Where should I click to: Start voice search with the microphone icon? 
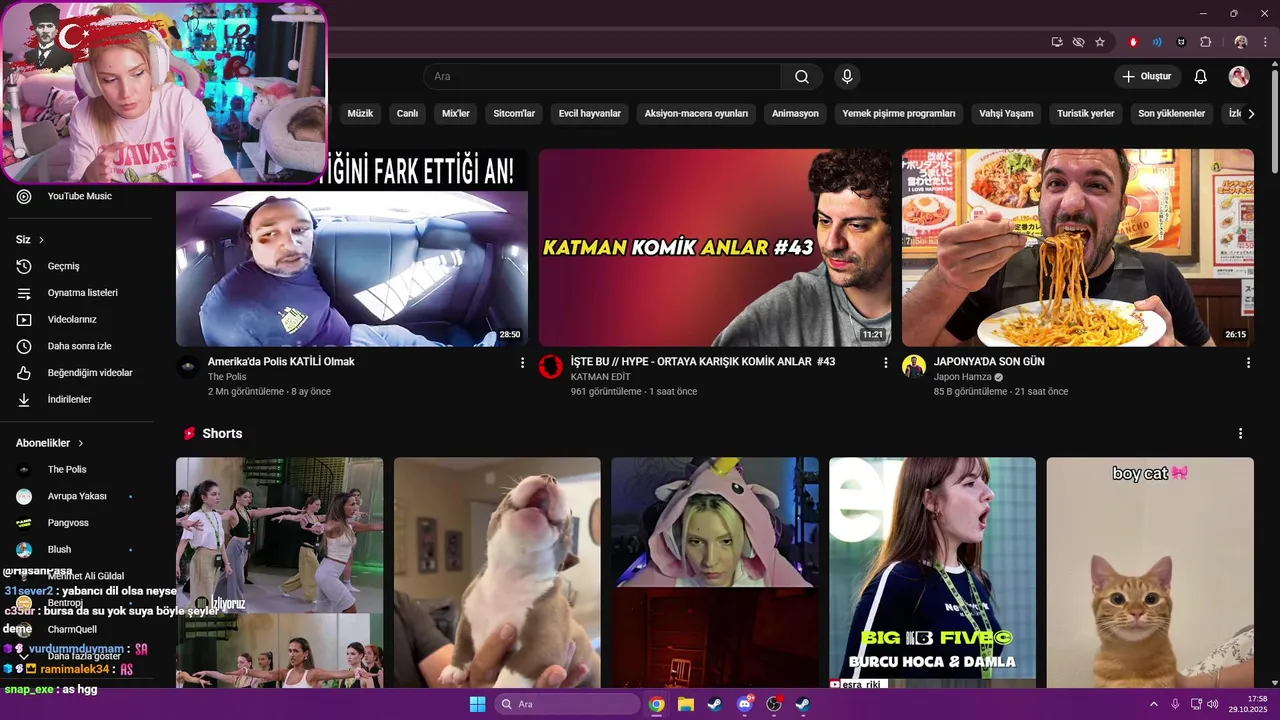click(x=847, y=77)
